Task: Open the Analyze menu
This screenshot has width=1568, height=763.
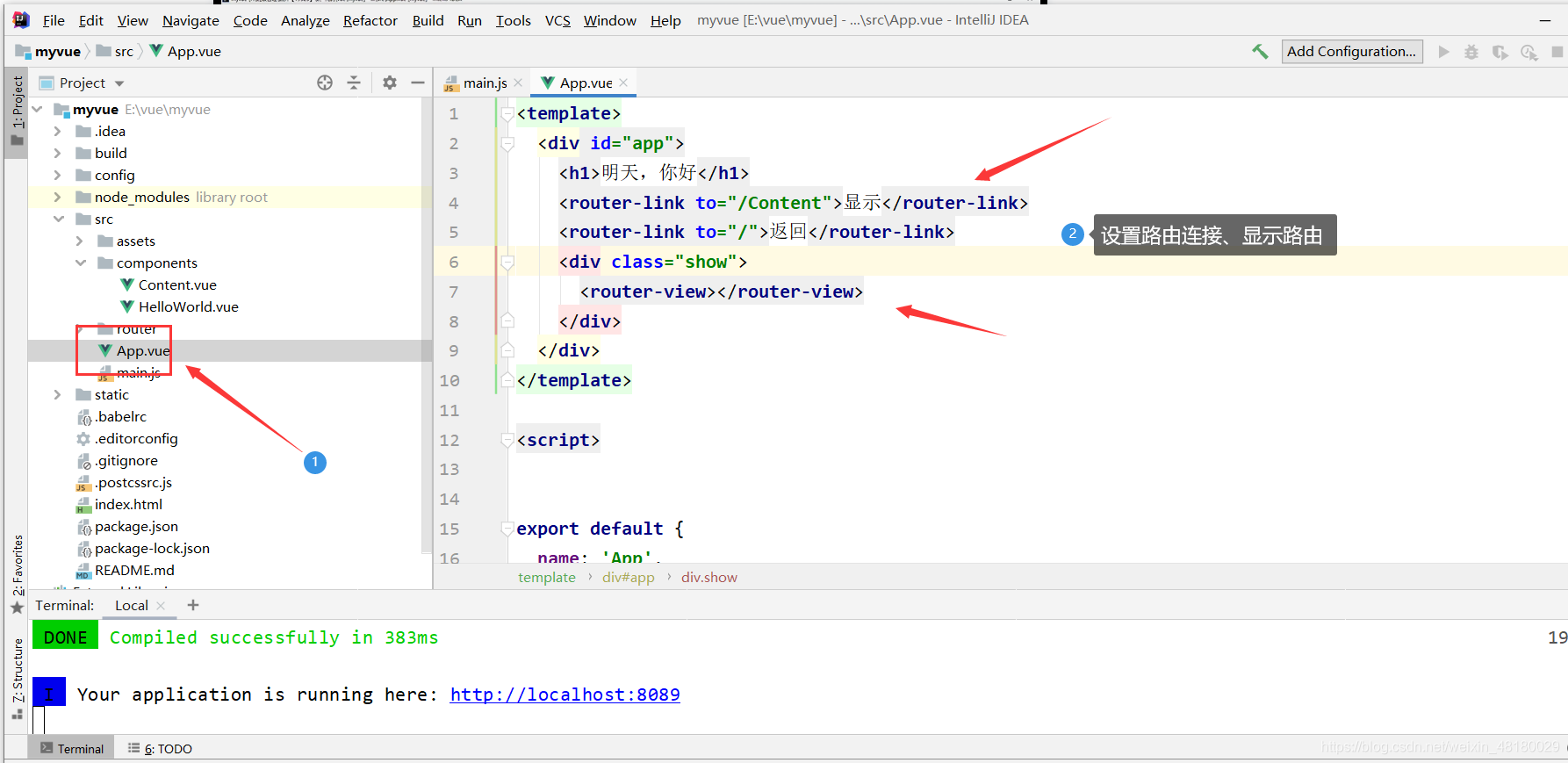Action: point(306,20)
